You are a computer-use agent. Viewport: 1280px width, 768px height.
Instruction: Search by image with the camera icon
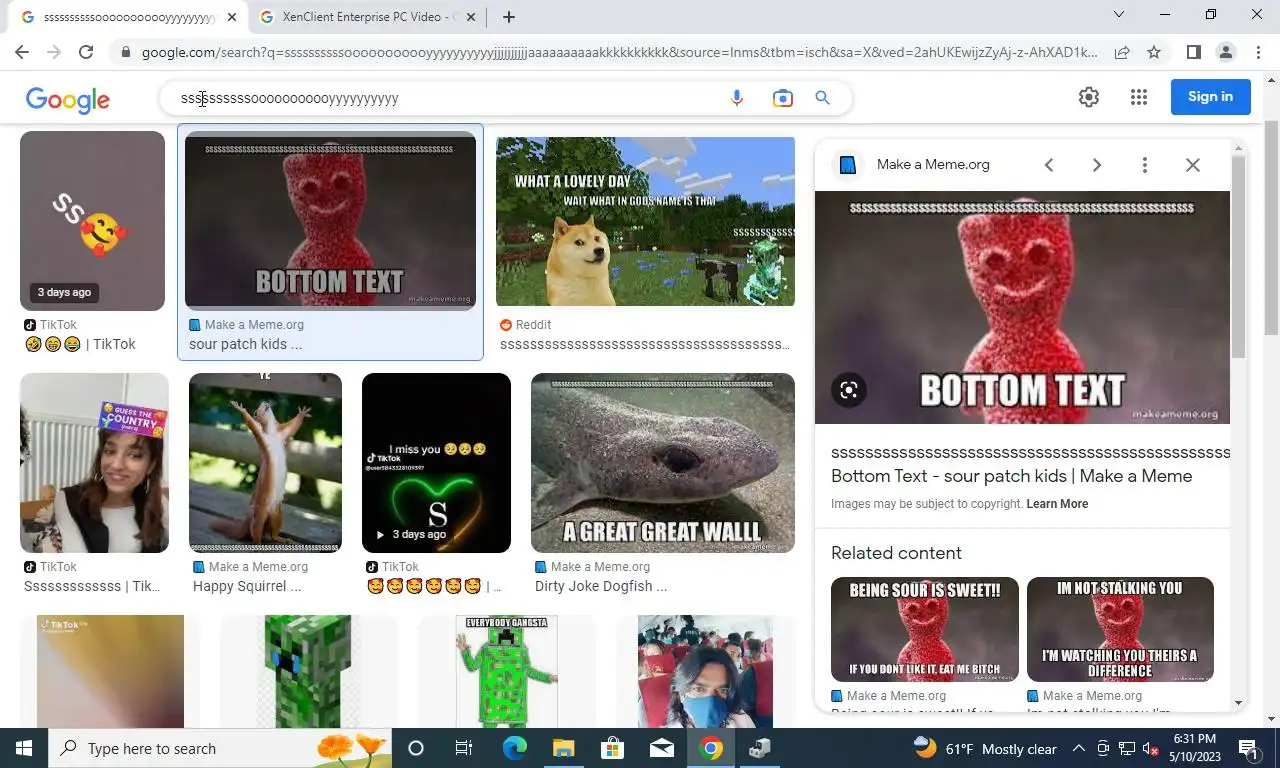click(782, 98)
